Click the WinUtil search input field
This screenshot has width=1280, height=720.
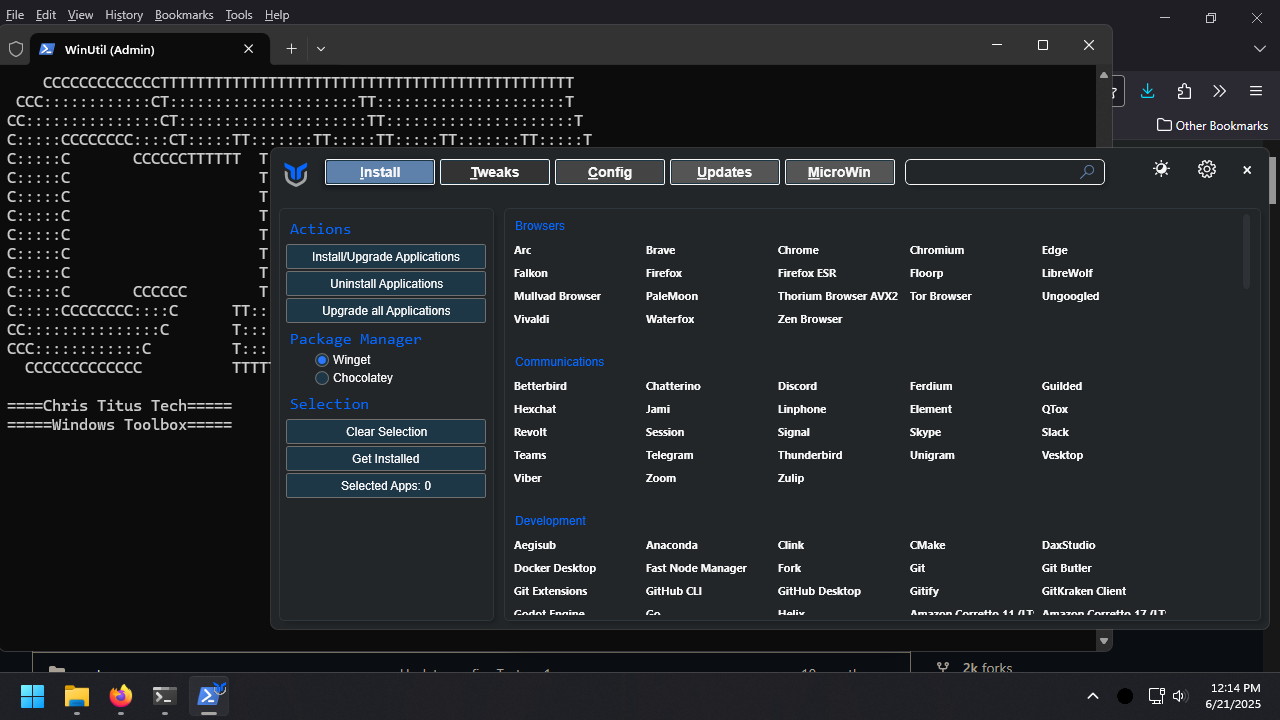[1004, 172]
